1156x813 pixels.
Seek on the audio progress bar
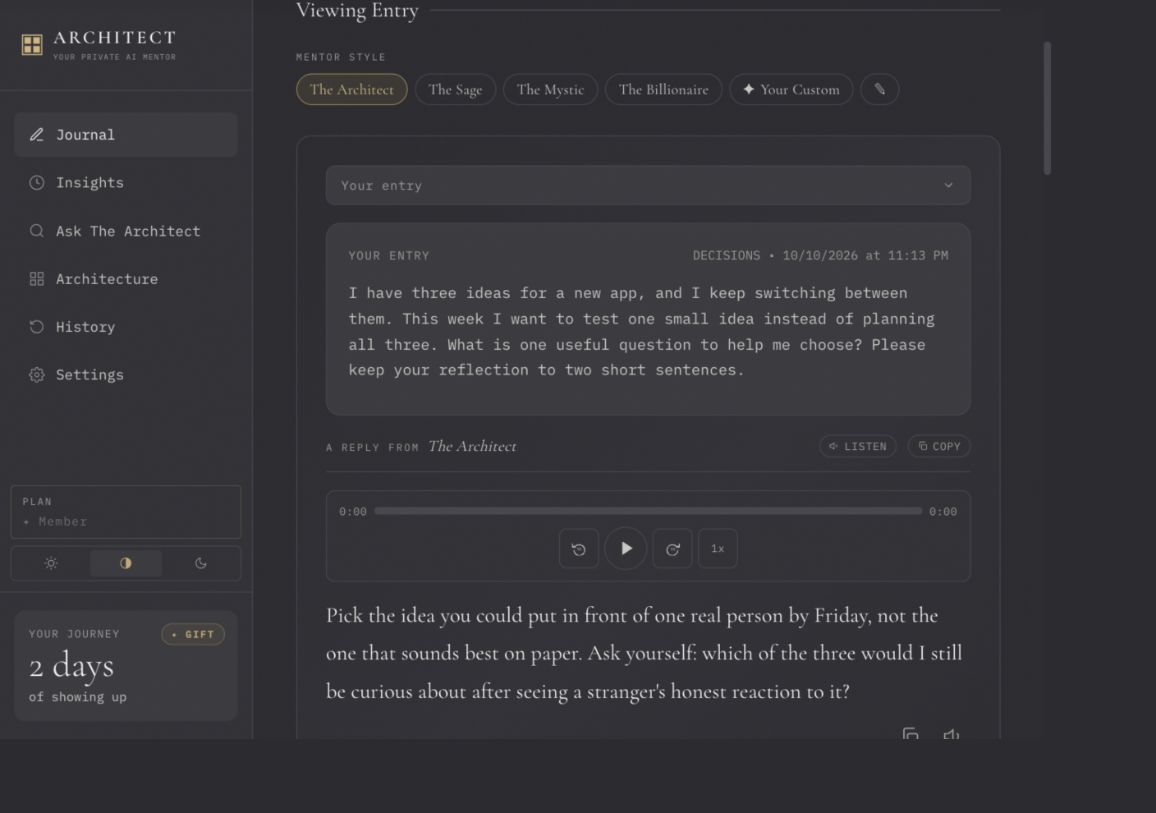point(648,511)
